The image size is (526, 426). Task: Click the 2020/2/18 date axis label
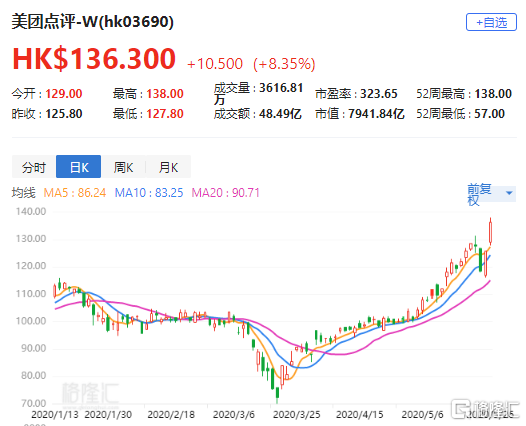[x=171, y=415]
